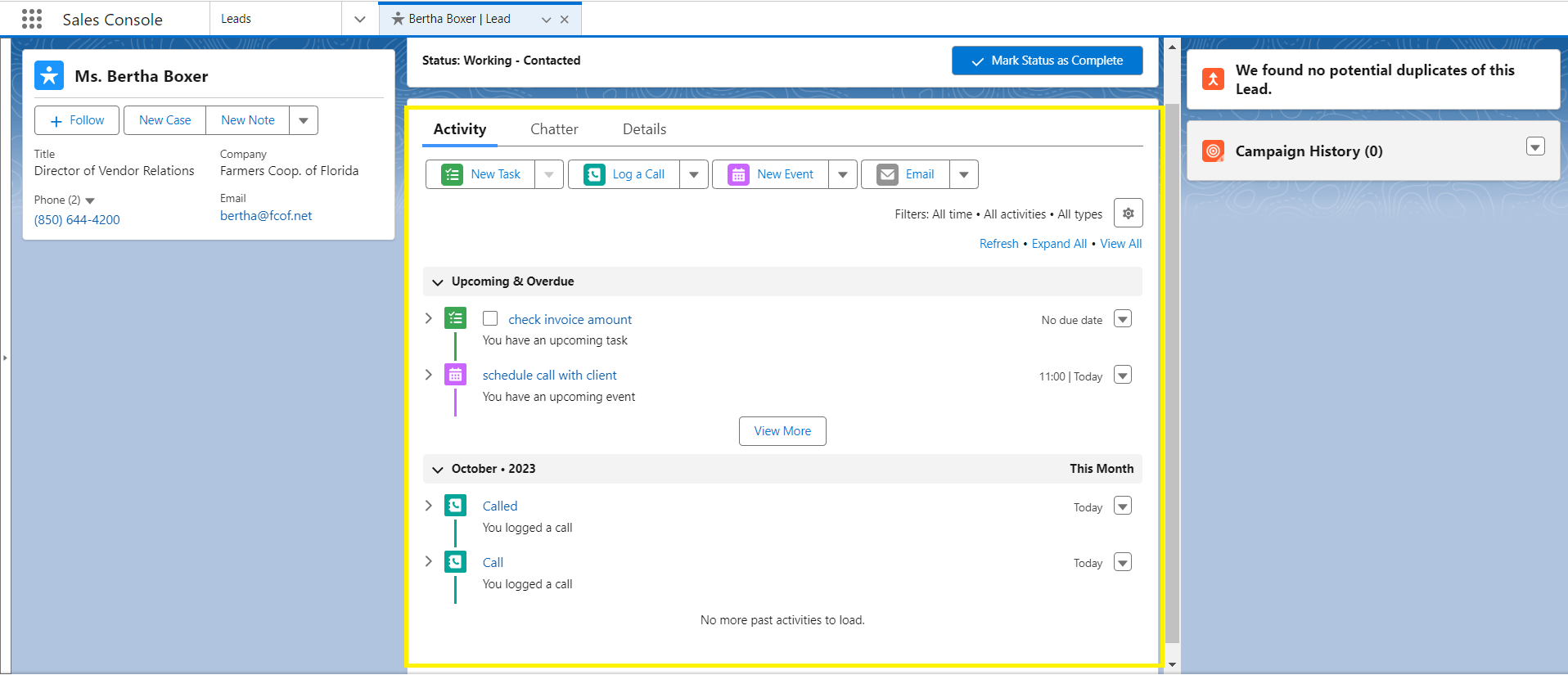Click email bertha@fcof.net
The image size is (1568, 675).
tap(266, 216)
